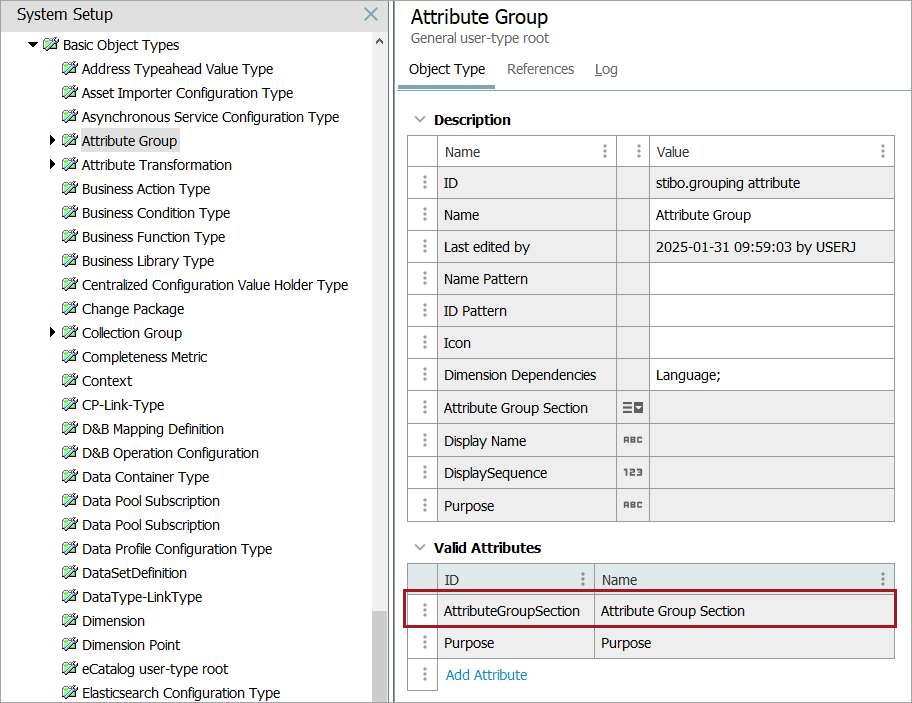Click the 'stibo.grouping attribute' ID value
The height and width of the screenshot is (703, 912).
click(x=728, y=183)
